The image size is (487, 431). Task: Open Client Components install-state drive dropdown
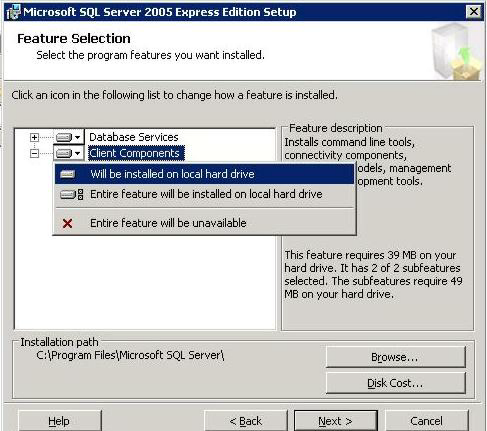click(x=68, y=153)
